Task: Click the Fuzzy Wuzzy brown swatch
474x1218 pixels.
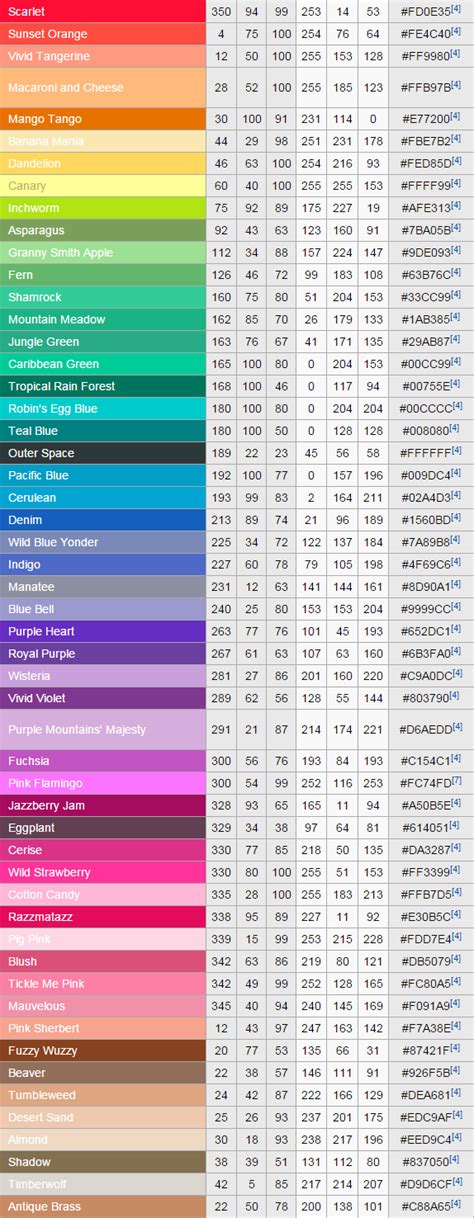Action: (x=103, y=1050)
